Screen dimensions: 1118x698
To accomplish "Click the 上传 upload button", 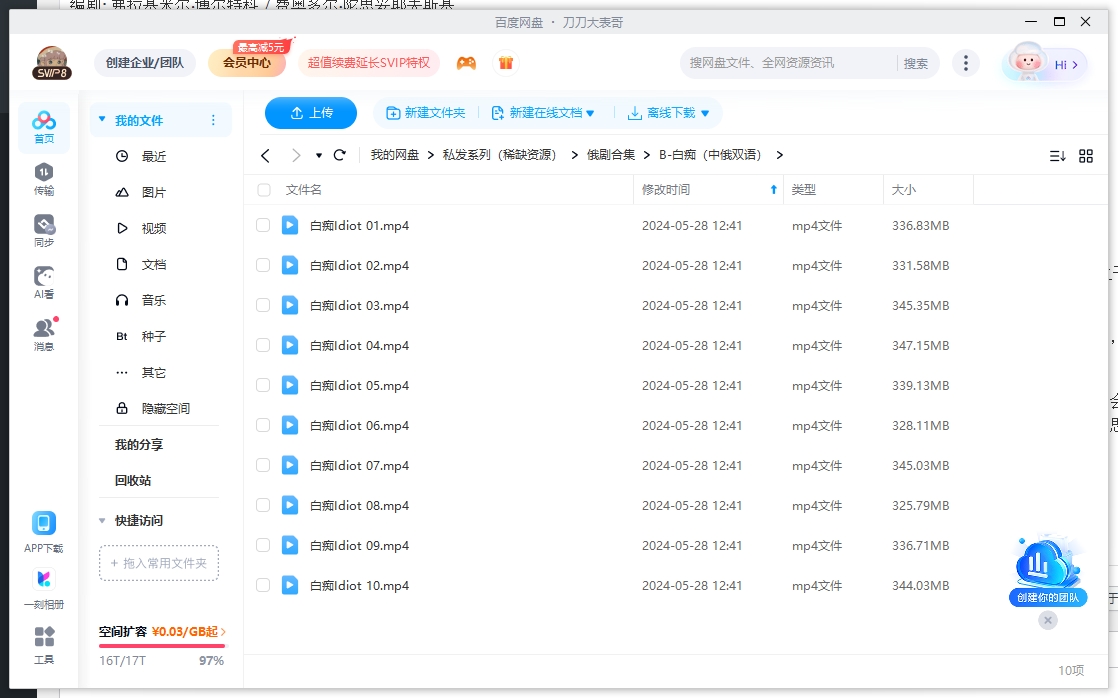I will pos(310,113).
